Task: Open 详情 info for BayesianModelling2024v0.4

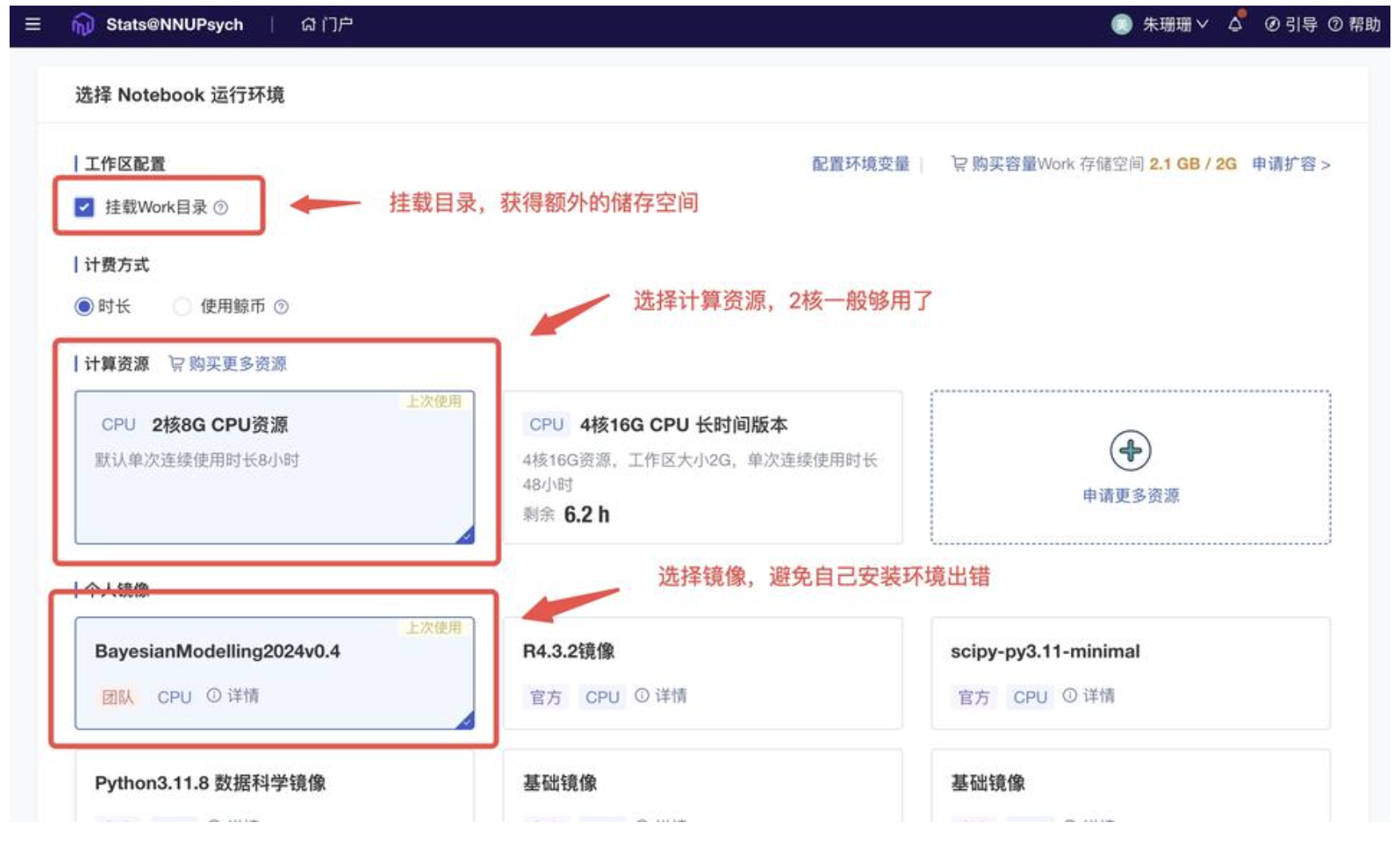Action: coord(233,696)
